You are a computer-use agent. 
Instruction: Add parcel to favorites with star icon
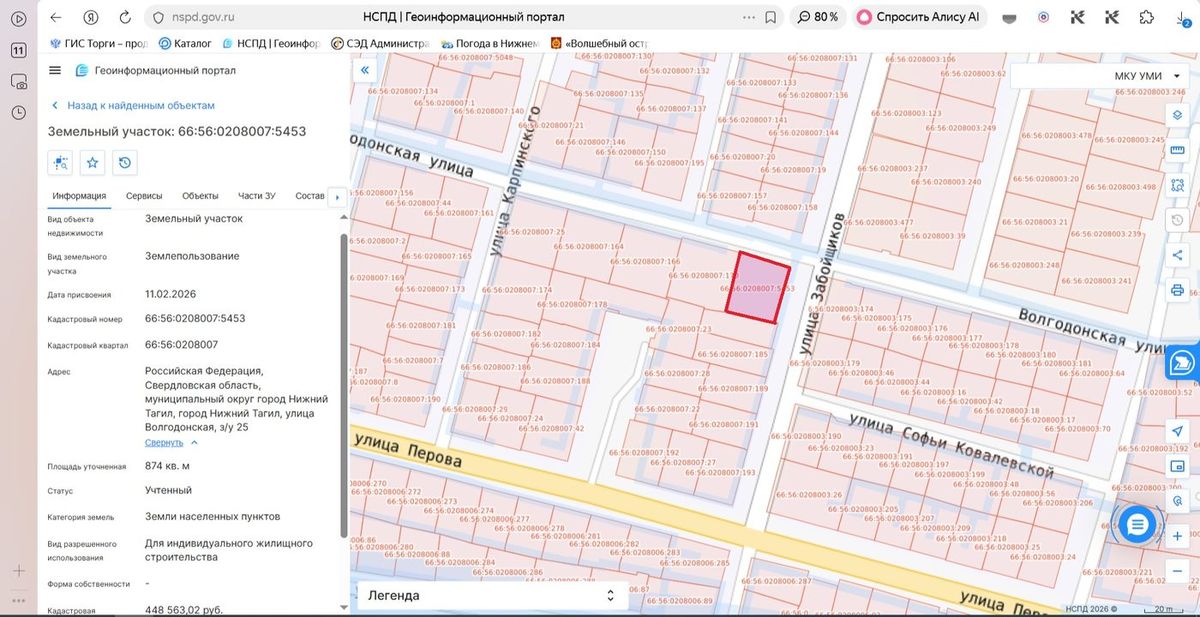tap(93, 162)
